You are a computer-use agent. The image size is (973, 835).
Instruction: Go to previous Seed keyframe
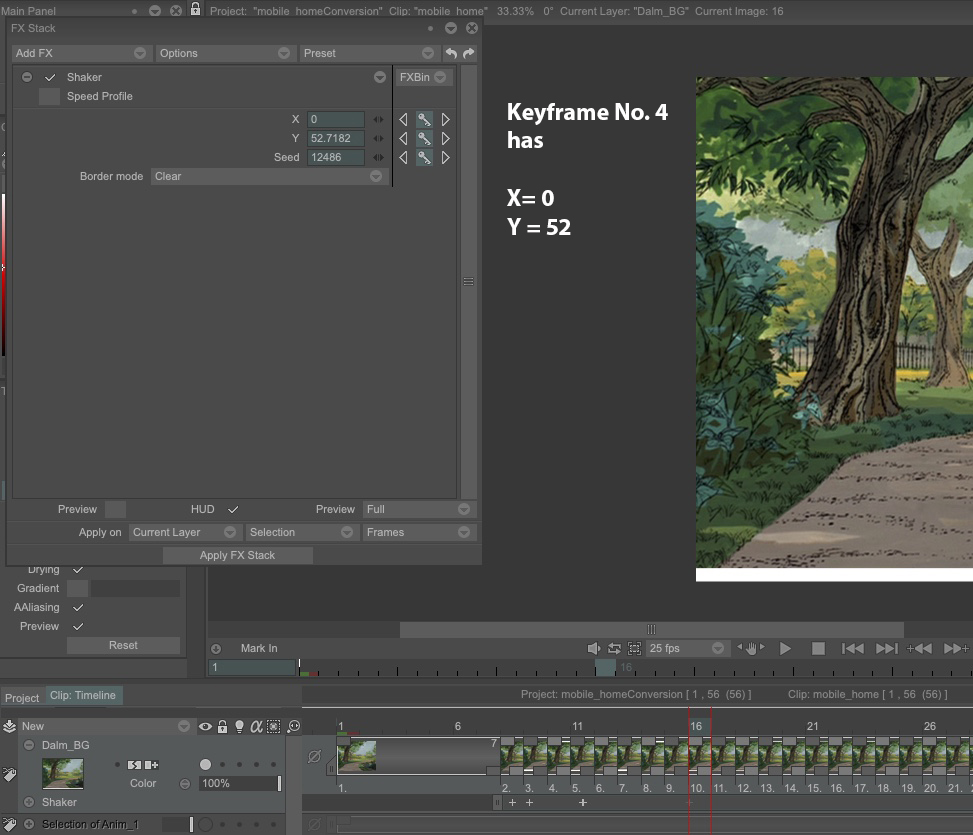pos(403,158)
